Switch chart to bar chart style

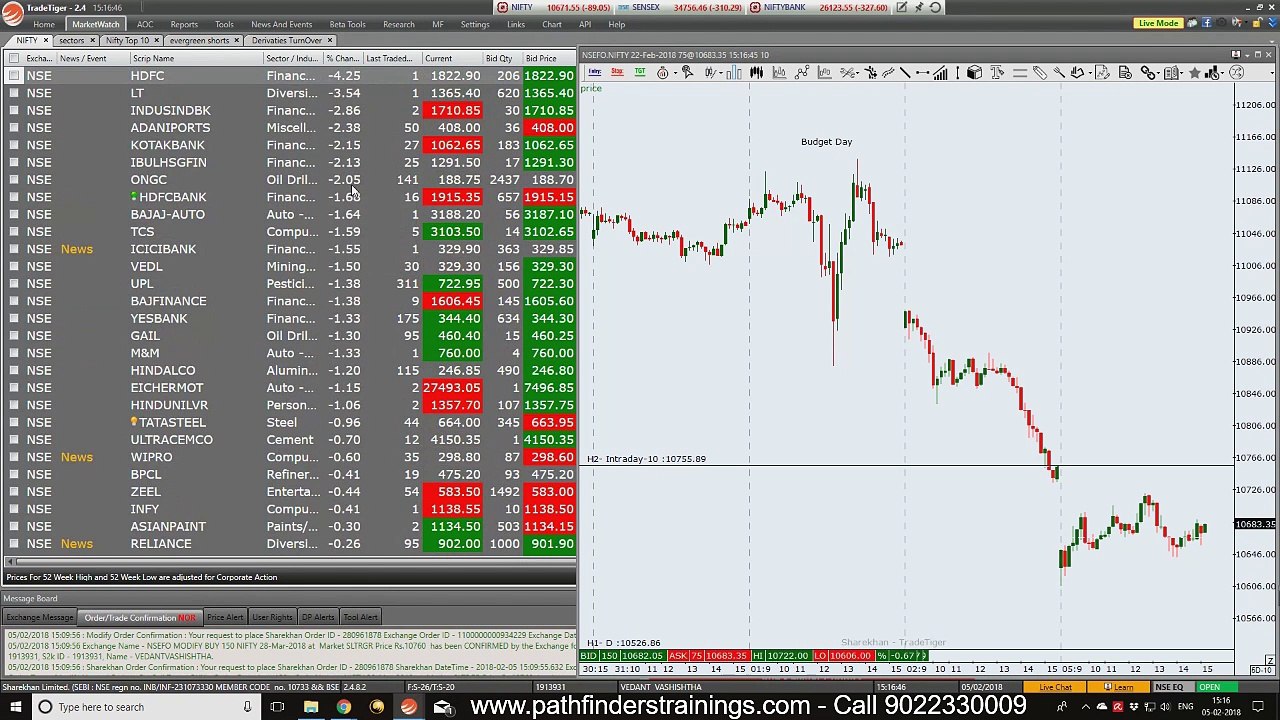(x=734, y=72)
